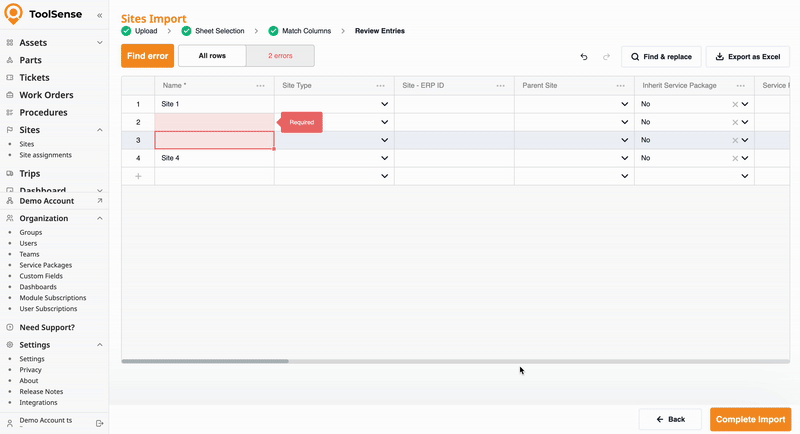Undo the last change
This screenshot has height=434, width=800.
click(x=584, y=57)
